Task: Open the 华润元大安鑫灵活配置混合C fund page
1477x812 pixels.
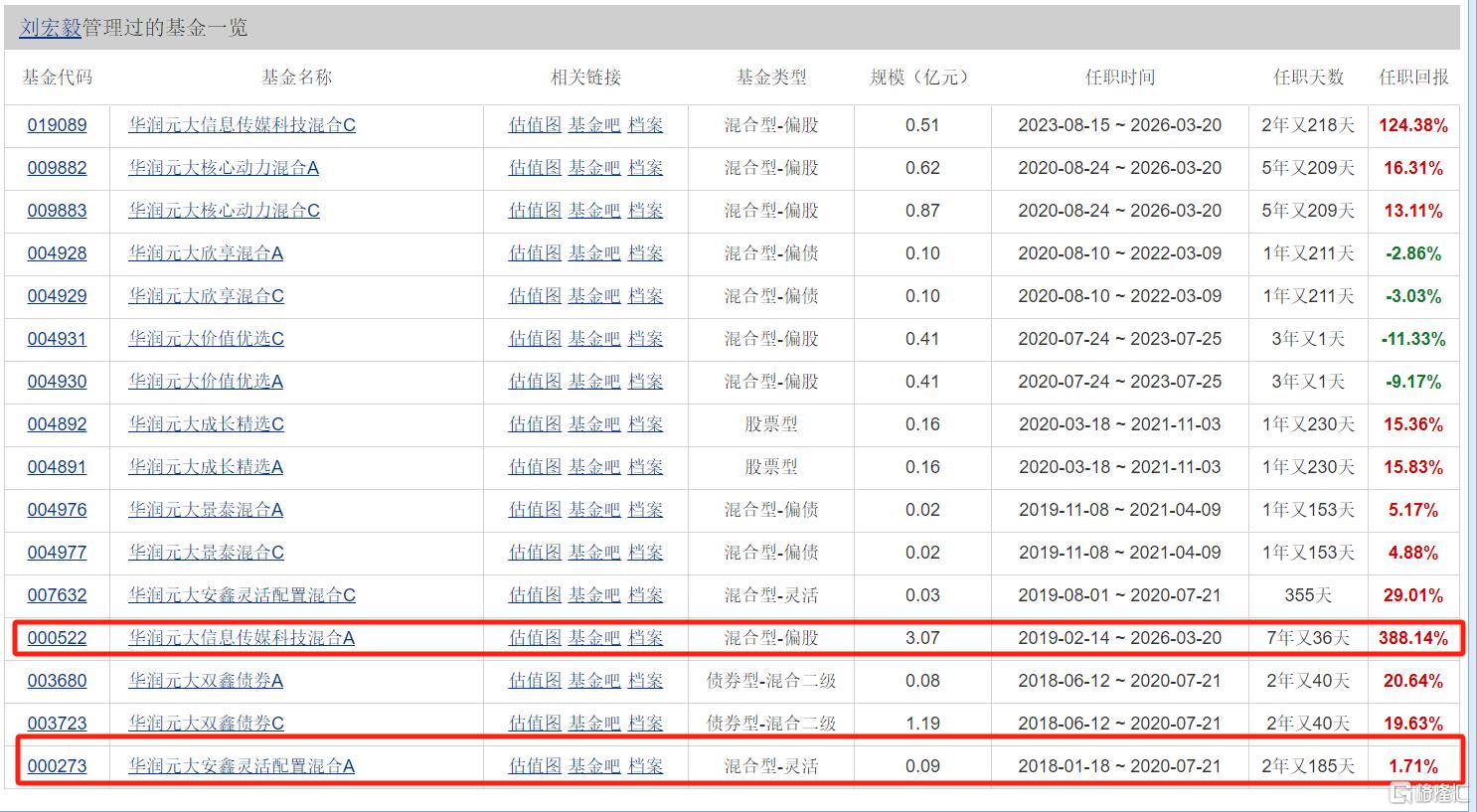Action: point(242,595)
